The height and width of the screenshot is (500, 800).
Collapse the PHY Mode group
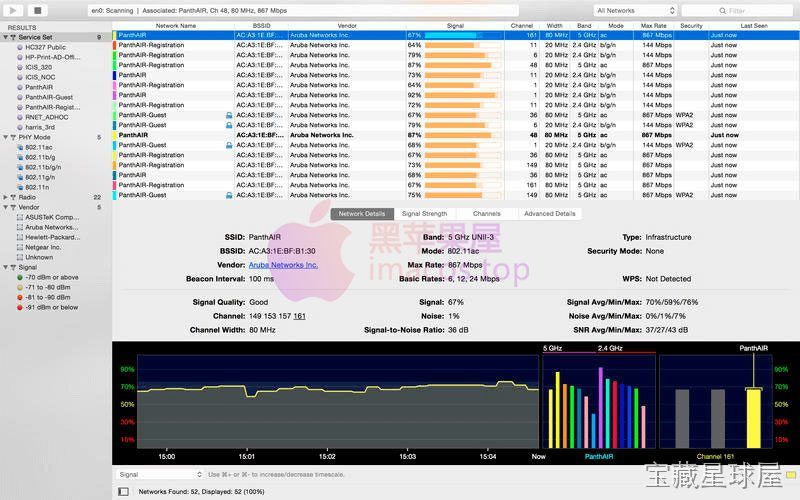pyautogui.click(x=6, y=137)
